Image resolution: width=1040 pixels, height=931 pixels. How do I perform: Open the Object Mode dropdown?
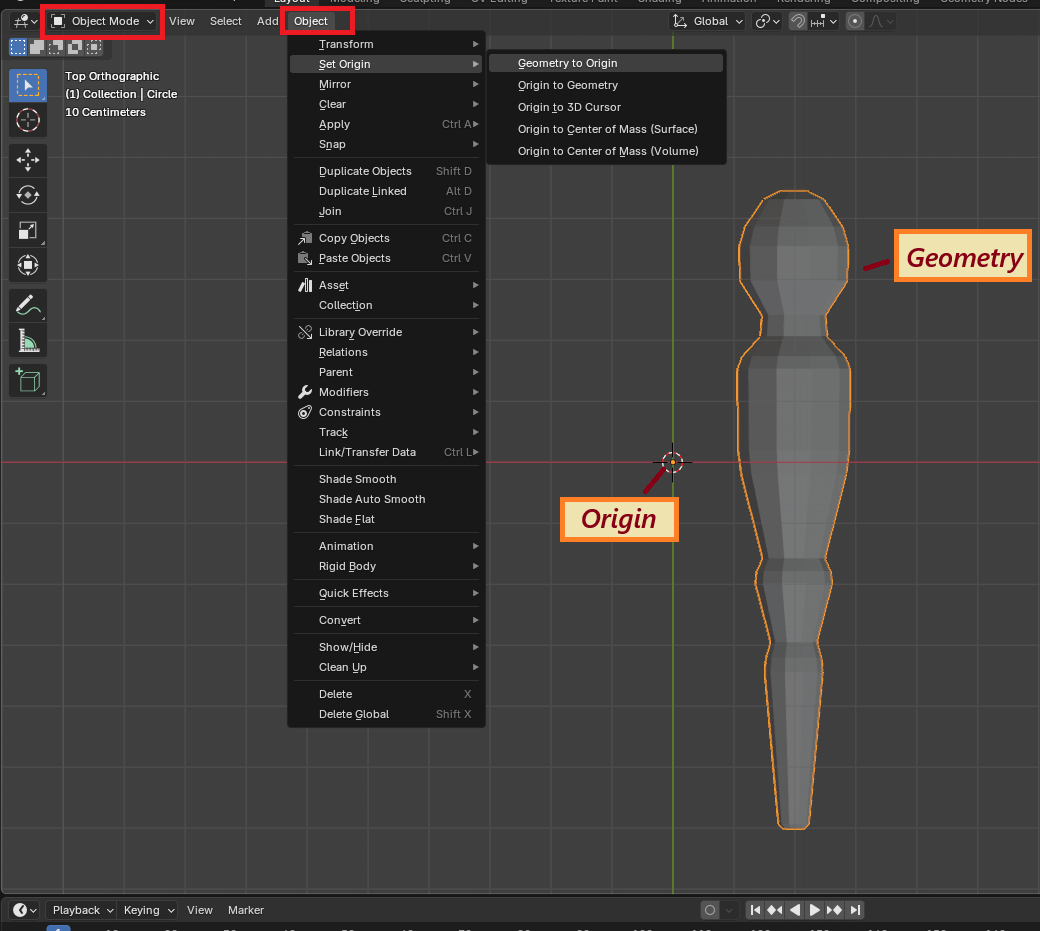tap(103, 21)
